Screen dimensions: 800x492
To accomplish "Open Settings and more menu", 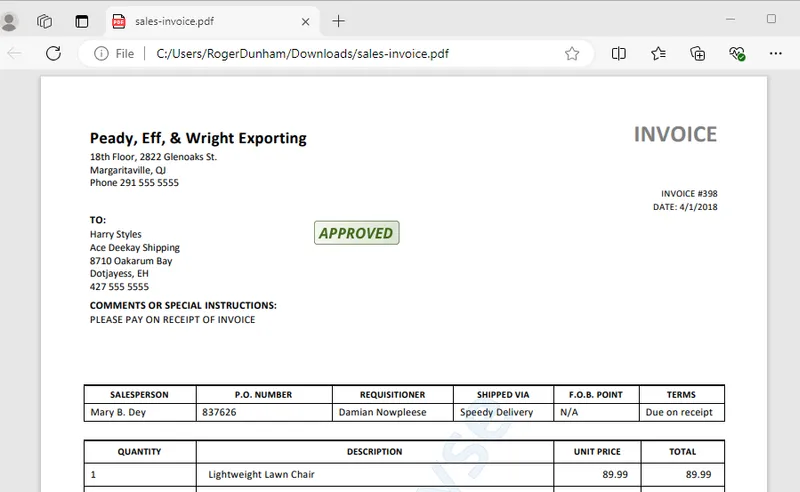I will [x=776, y=54].
